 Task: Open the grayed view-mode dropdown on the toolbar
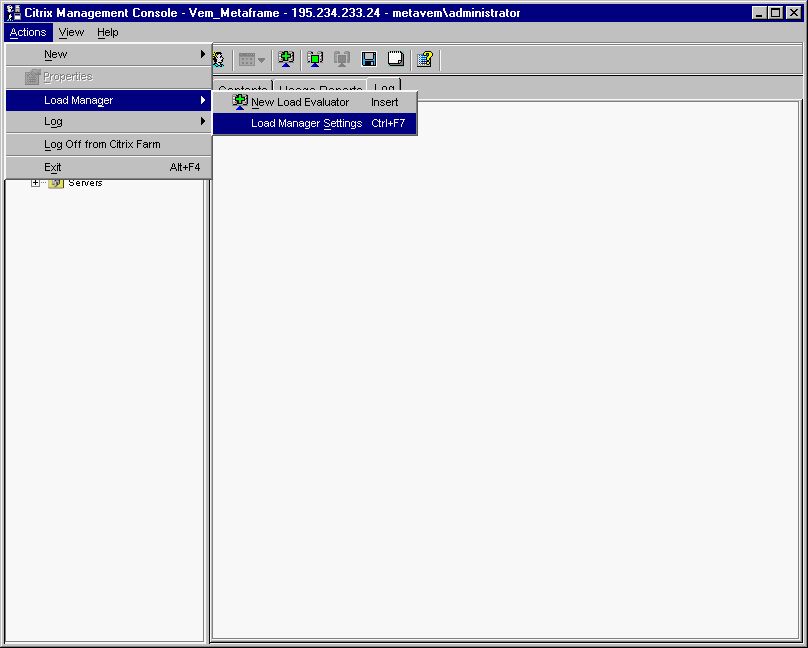[x=252, y=60]
